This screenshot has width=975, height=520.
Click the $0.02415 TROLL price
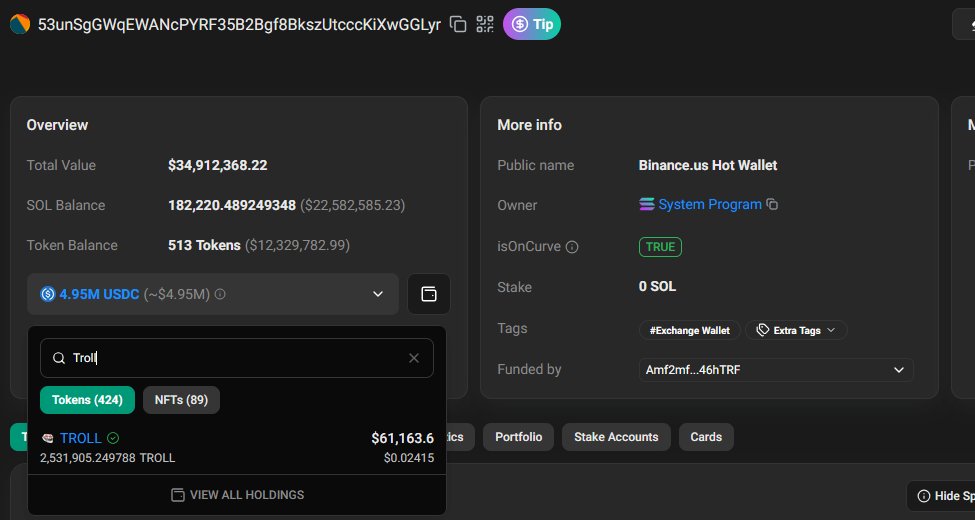point(409,458)
